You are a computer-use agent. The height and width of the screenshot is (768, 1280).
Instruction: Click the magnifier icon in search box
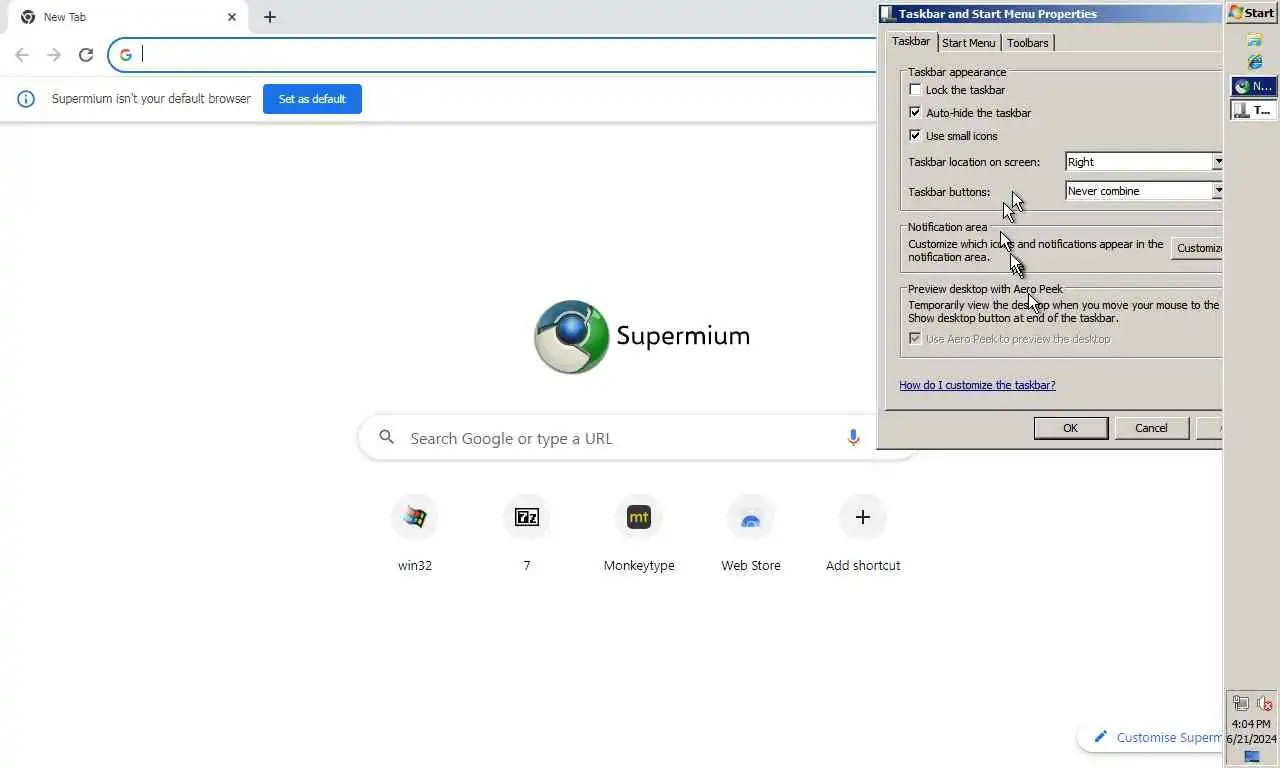click(x=387, y=437)
